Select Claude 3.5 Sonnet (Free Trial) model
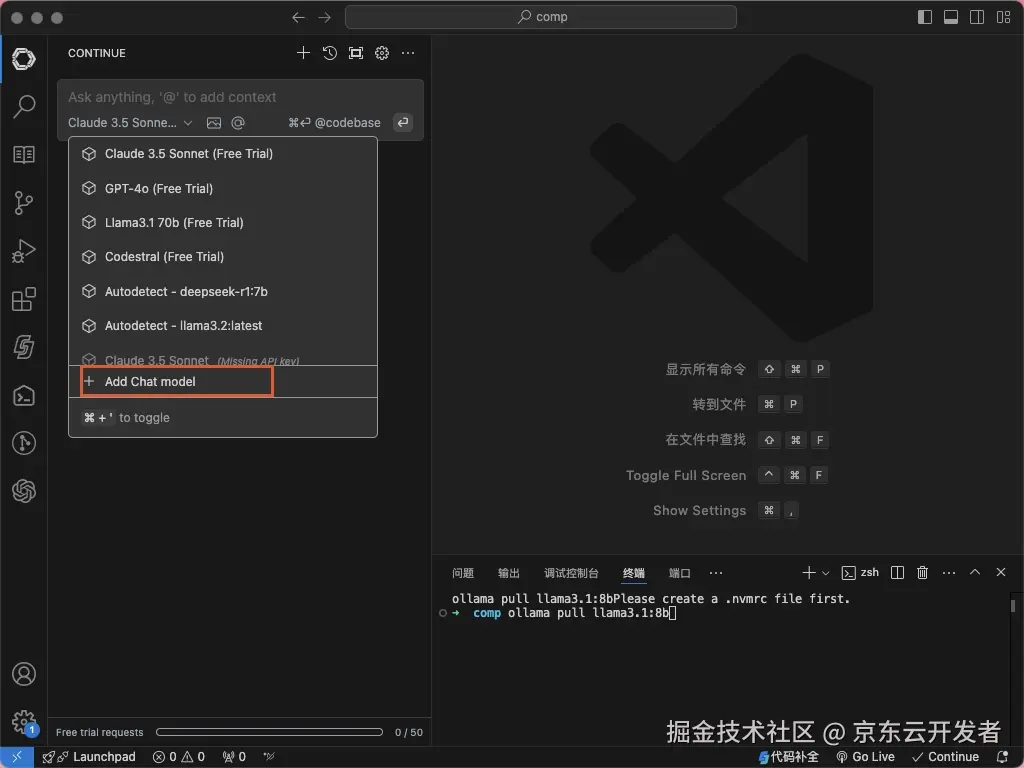Viewport: 1024px width, 768px height. point(223,154)
